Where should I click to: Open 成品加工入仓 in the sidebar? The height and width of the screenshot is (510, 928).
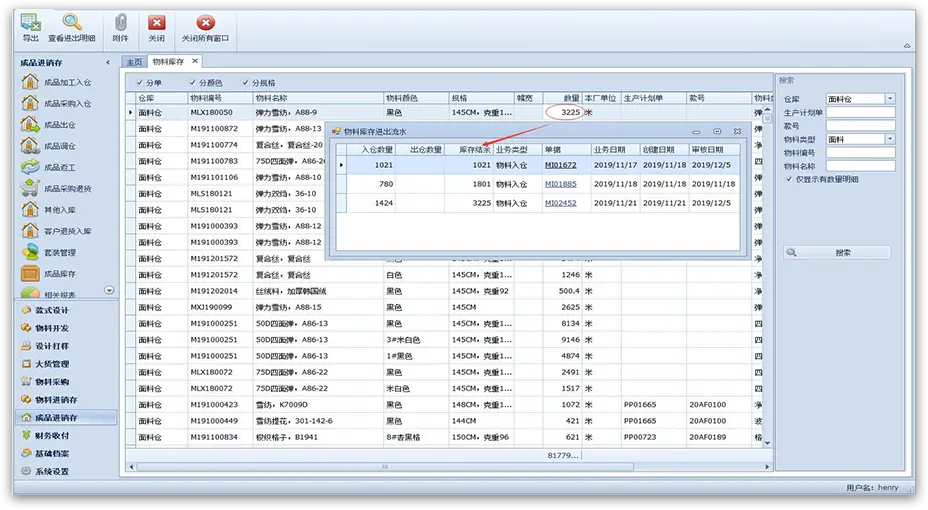click(56, 82)
